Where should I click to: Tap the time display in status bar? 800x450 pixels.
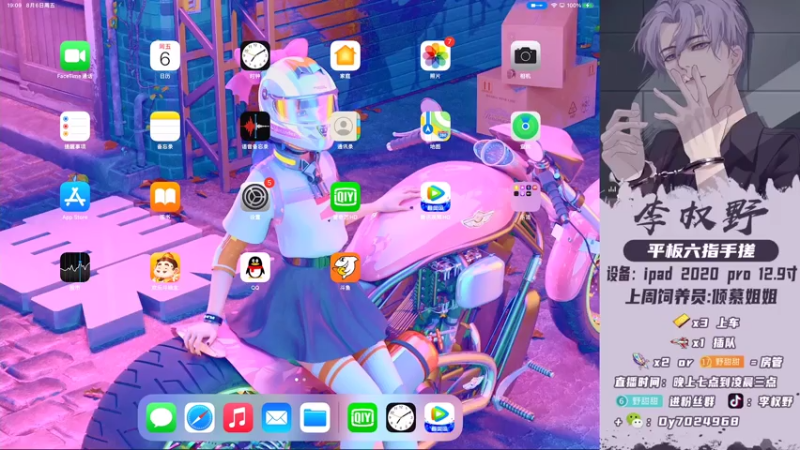(x=14, y=5)
